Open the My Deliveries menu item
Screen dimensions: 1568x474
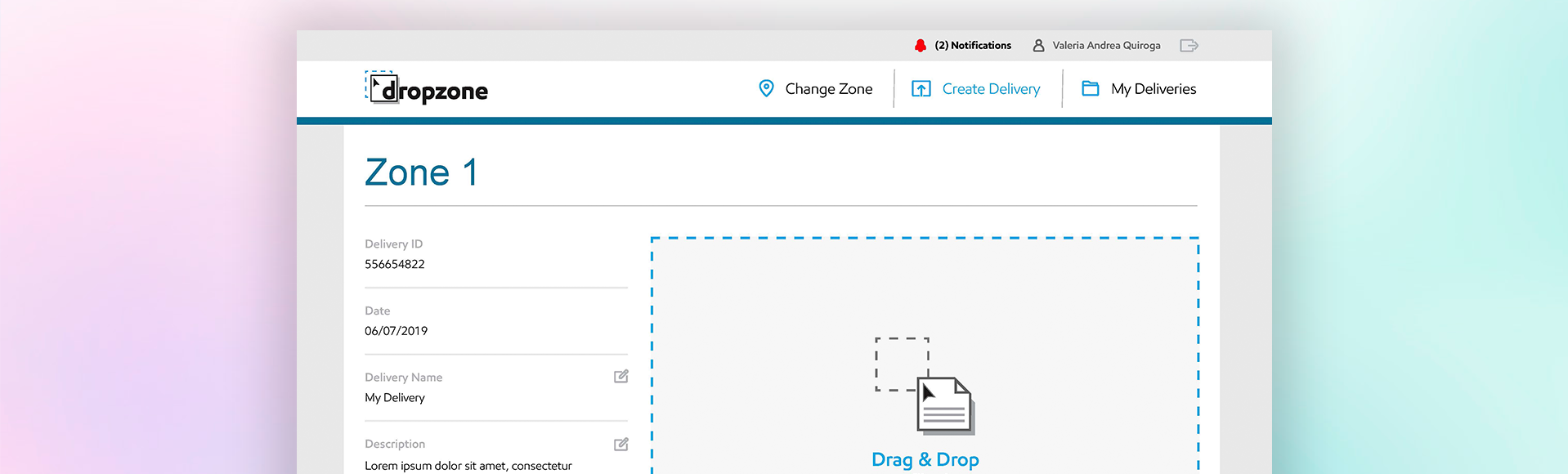pyautogui.click(x=1154, y=89)
